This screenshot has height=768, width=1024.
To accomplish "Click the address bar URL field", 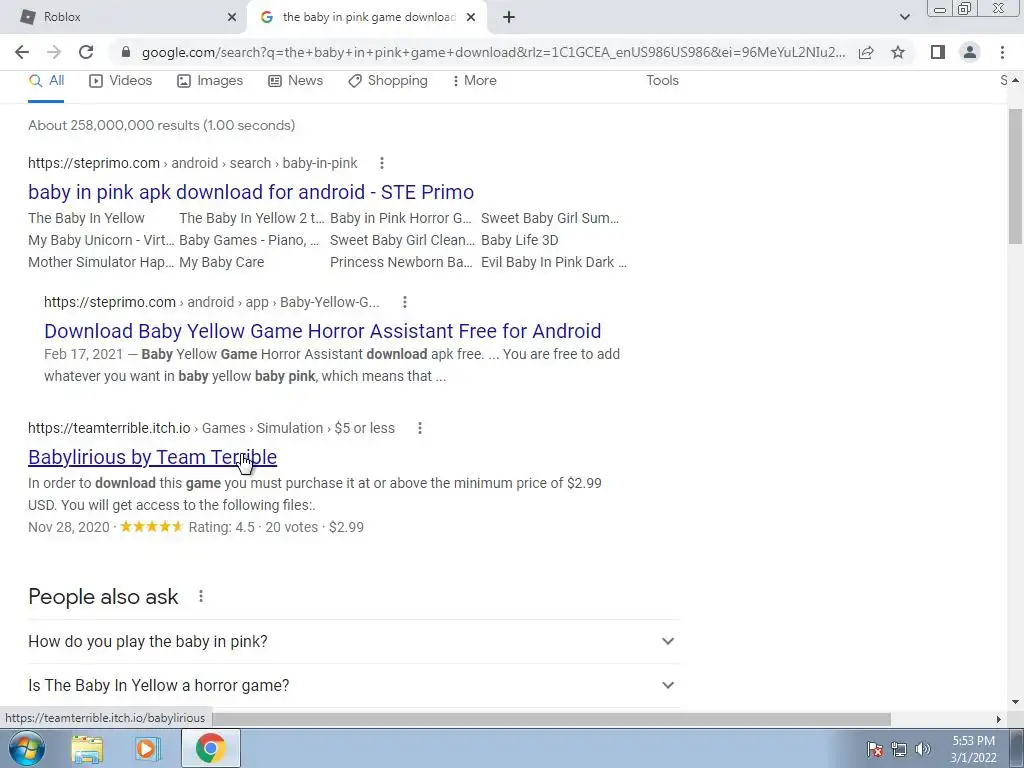I will 493,52.
